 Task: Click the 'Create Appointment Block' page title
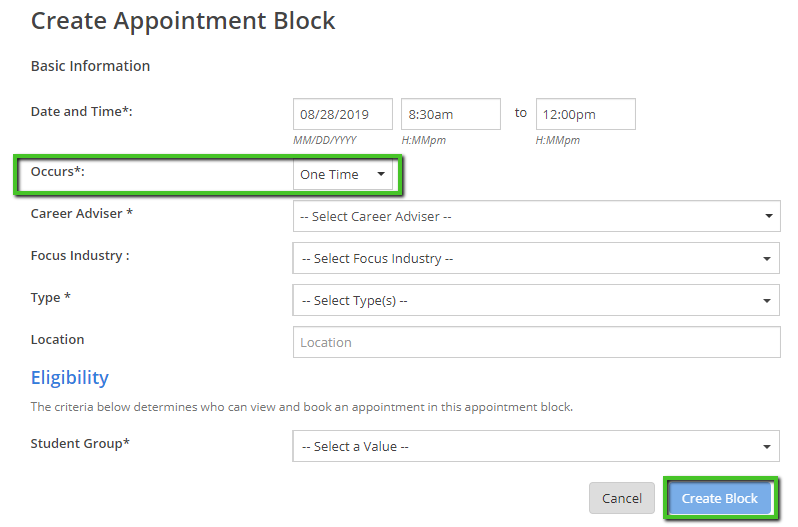[x=183, y=20]
